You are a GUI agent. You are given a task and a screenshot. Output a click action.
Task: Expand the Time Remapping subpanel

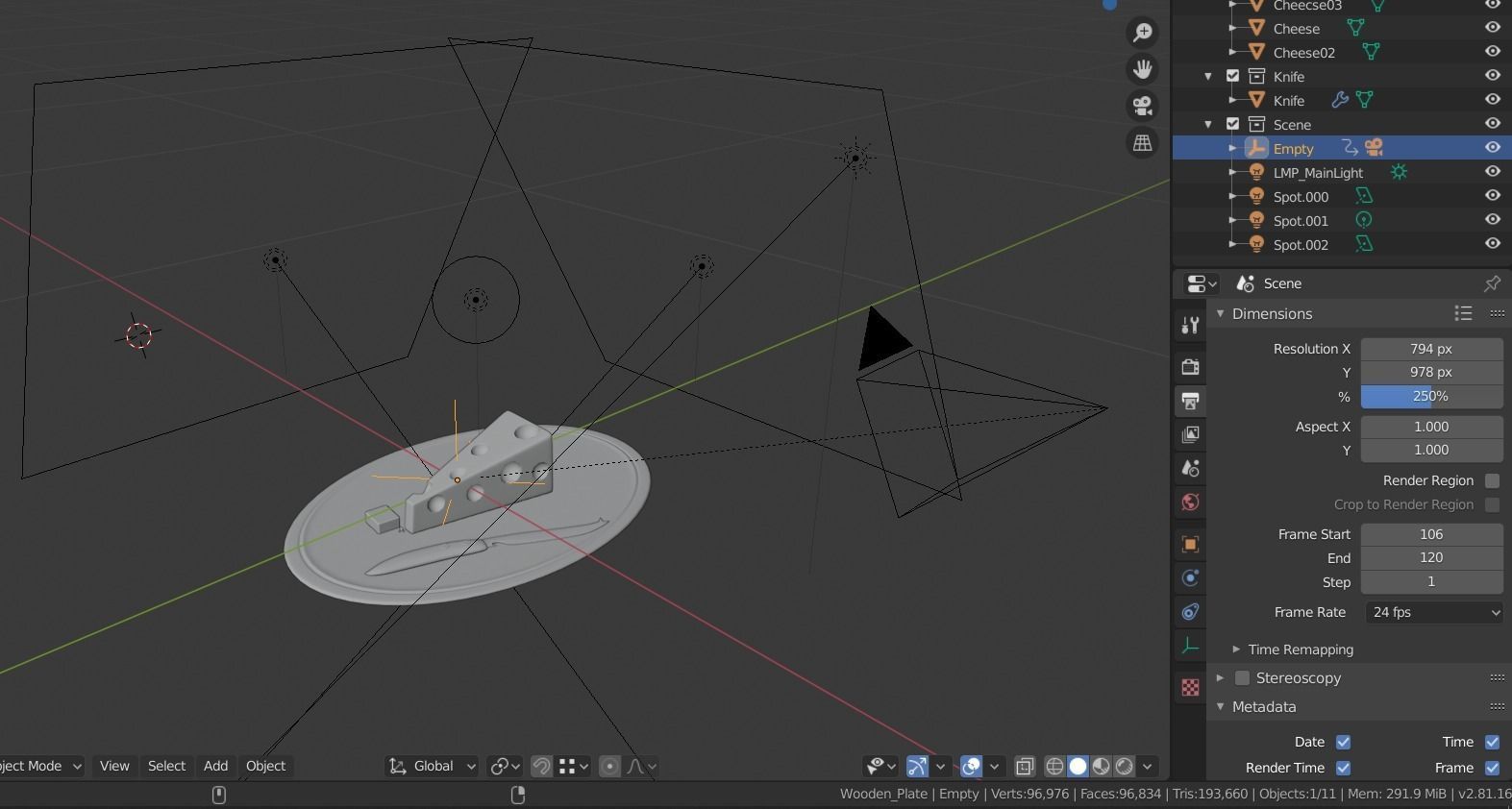(1236, 650)
